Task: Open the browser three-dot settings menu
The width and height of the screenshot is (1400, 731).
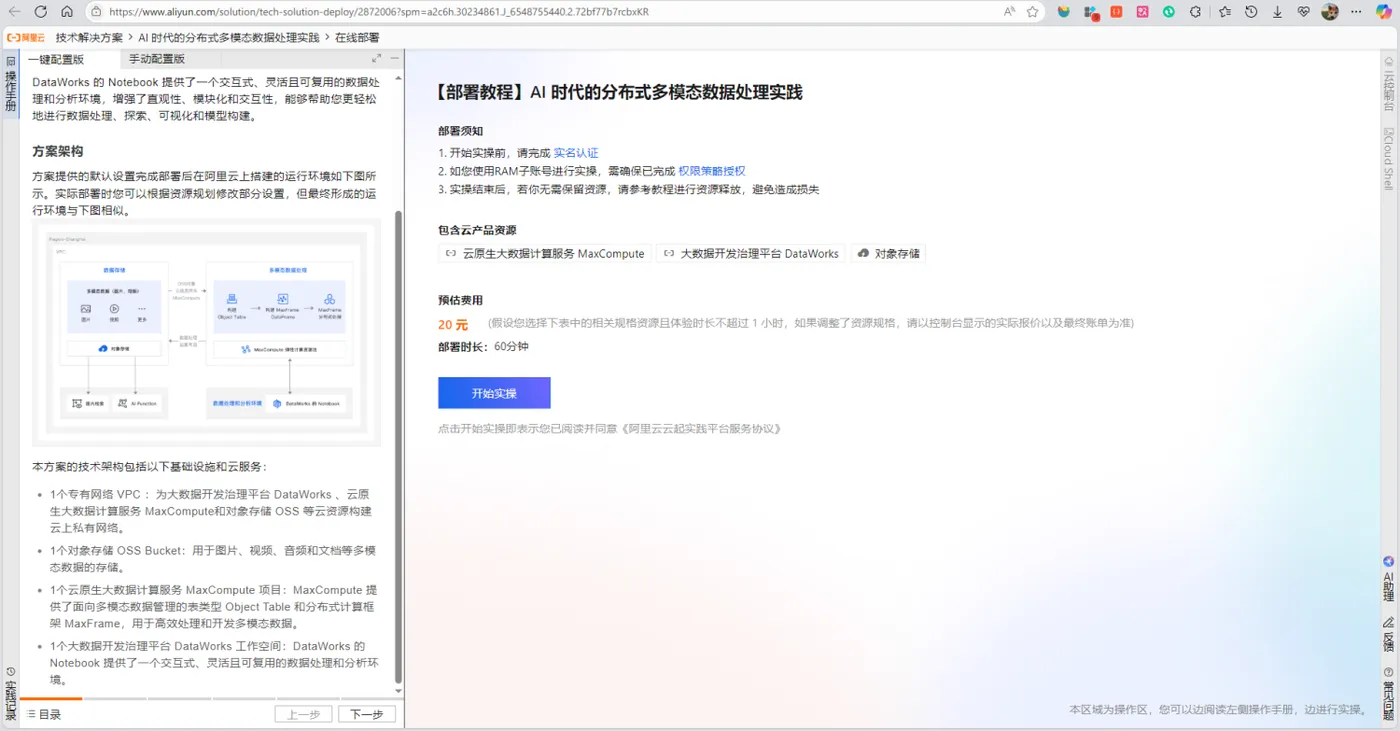Action: (x=1356, y=12)
